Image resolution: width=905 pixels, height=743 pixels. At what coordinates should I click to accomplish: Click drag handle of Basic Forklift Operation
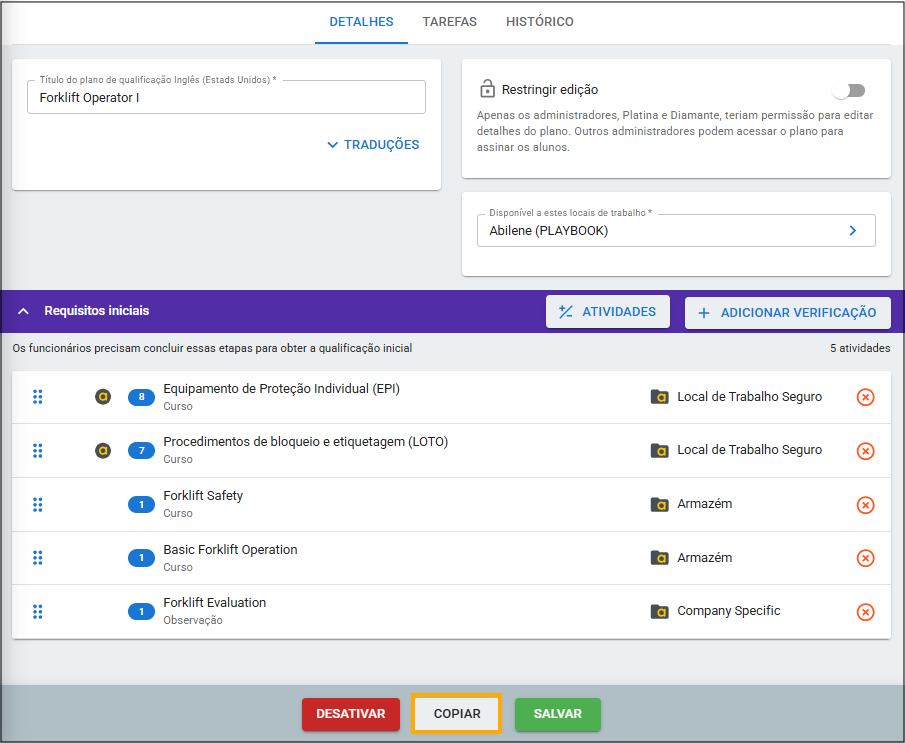click(x=38, y=558)
